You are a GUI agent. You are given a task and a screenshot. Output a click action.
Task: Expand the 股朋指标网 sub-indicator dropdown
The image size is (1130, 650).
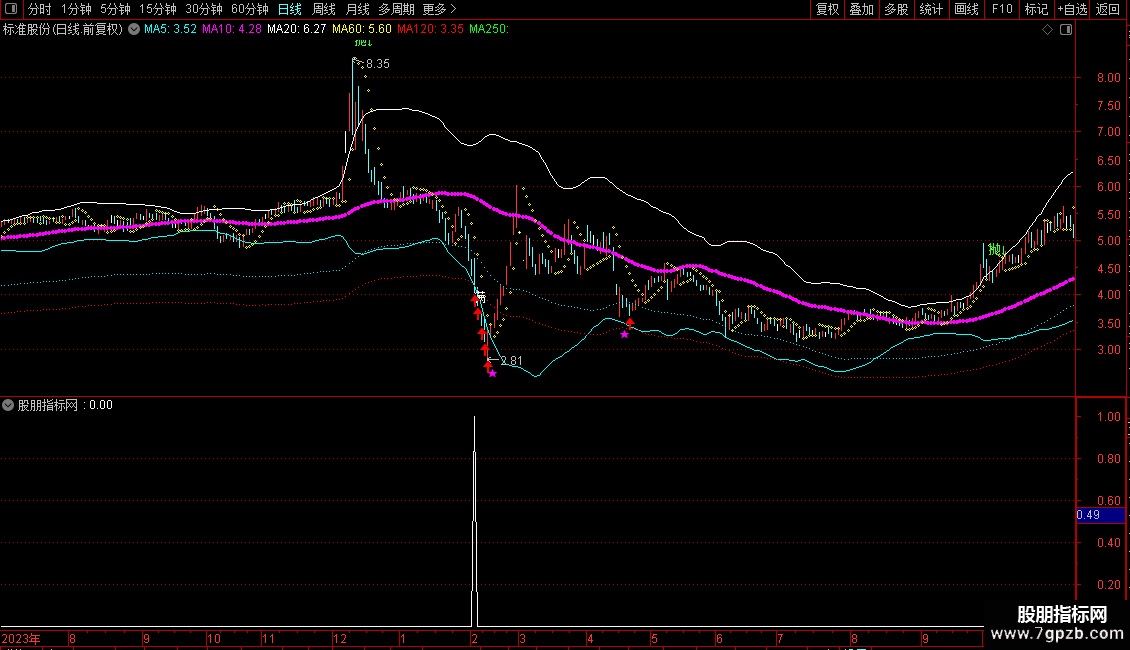9,405
